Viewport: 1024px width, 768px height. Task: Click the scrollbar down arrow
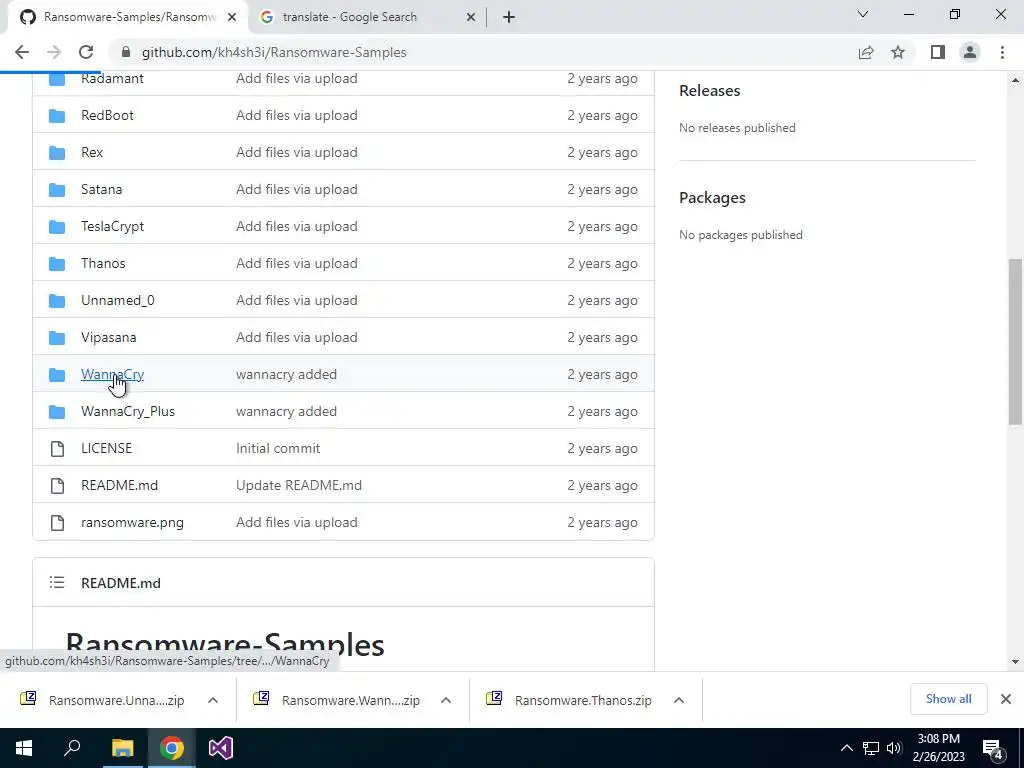point(1015,662)
